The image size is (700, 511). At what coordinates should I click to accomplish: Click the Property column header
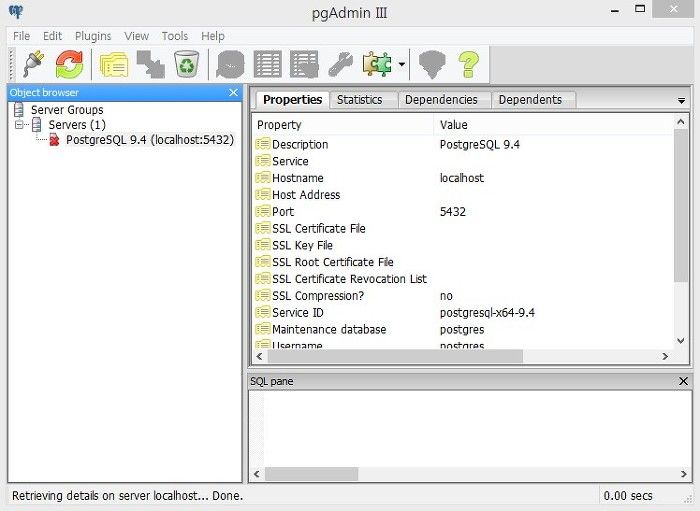tap(343, 125)
